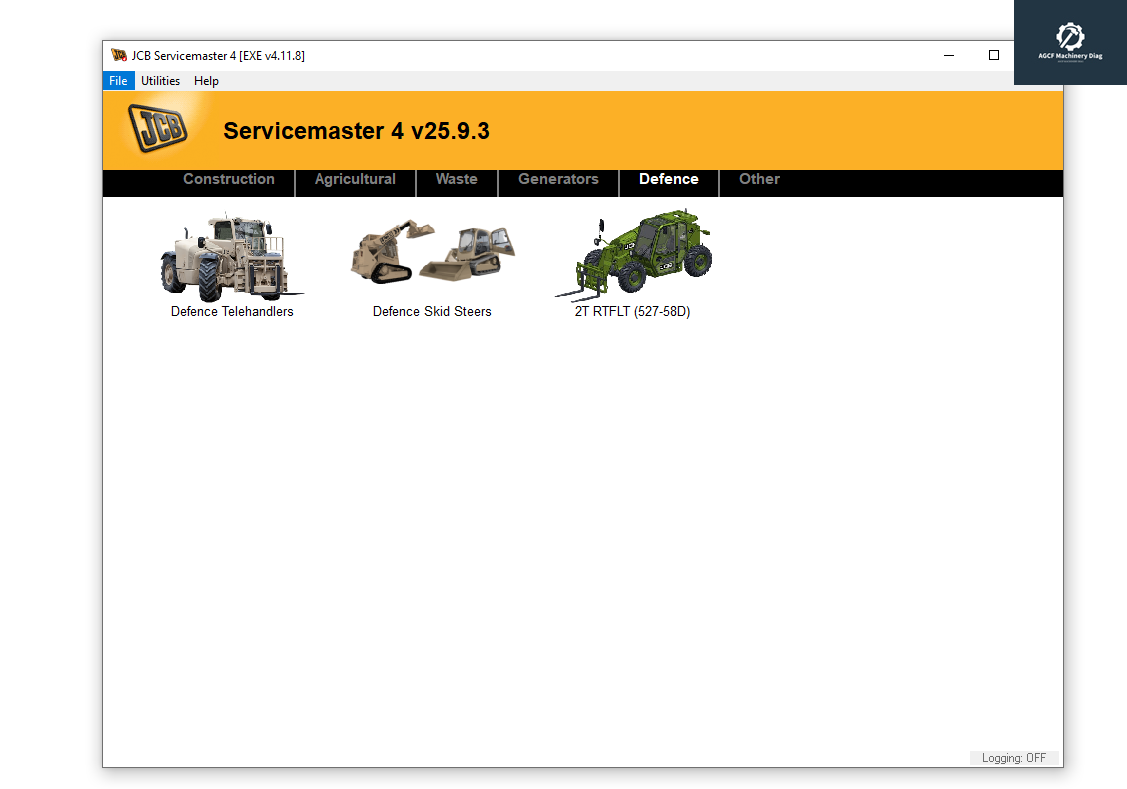This screenshot has height=789, width=1127.
Task: Switch to the Construction tab
Action: (x=229, y=180)
